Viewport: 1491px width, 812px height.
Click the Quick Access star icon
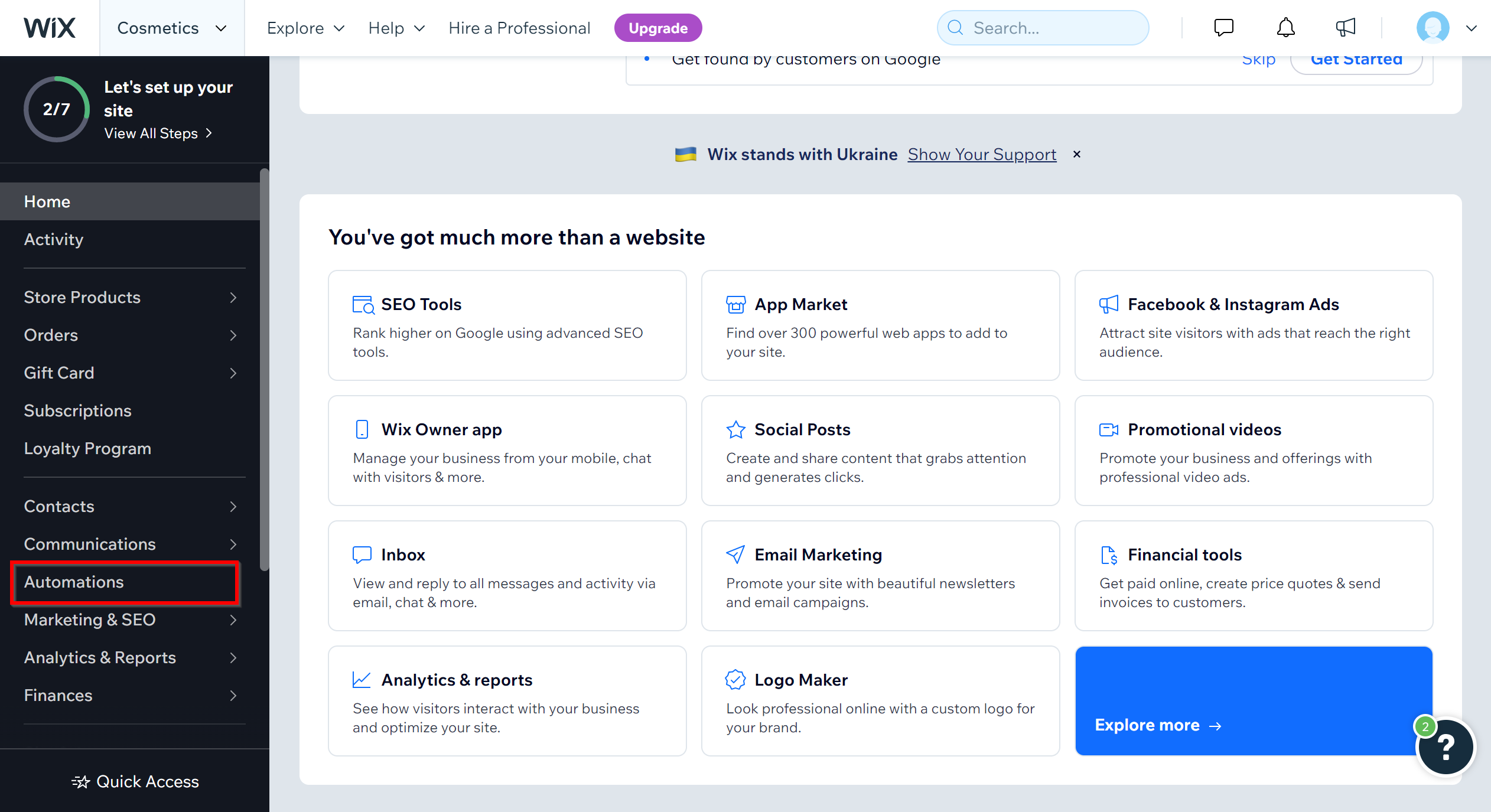coord(80,781)
